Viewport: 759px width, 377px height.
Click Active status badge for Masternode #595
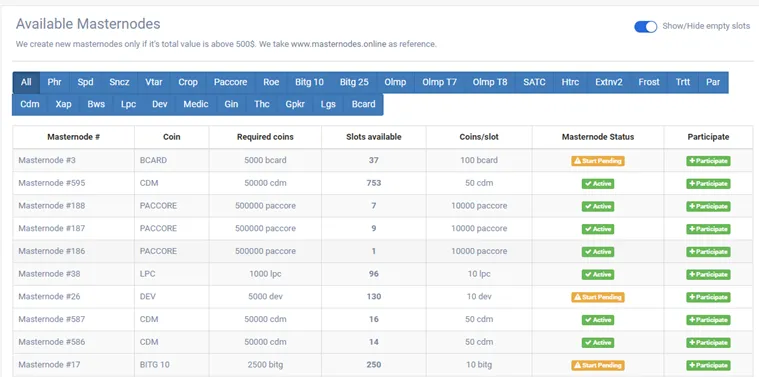tap(598, 184)
